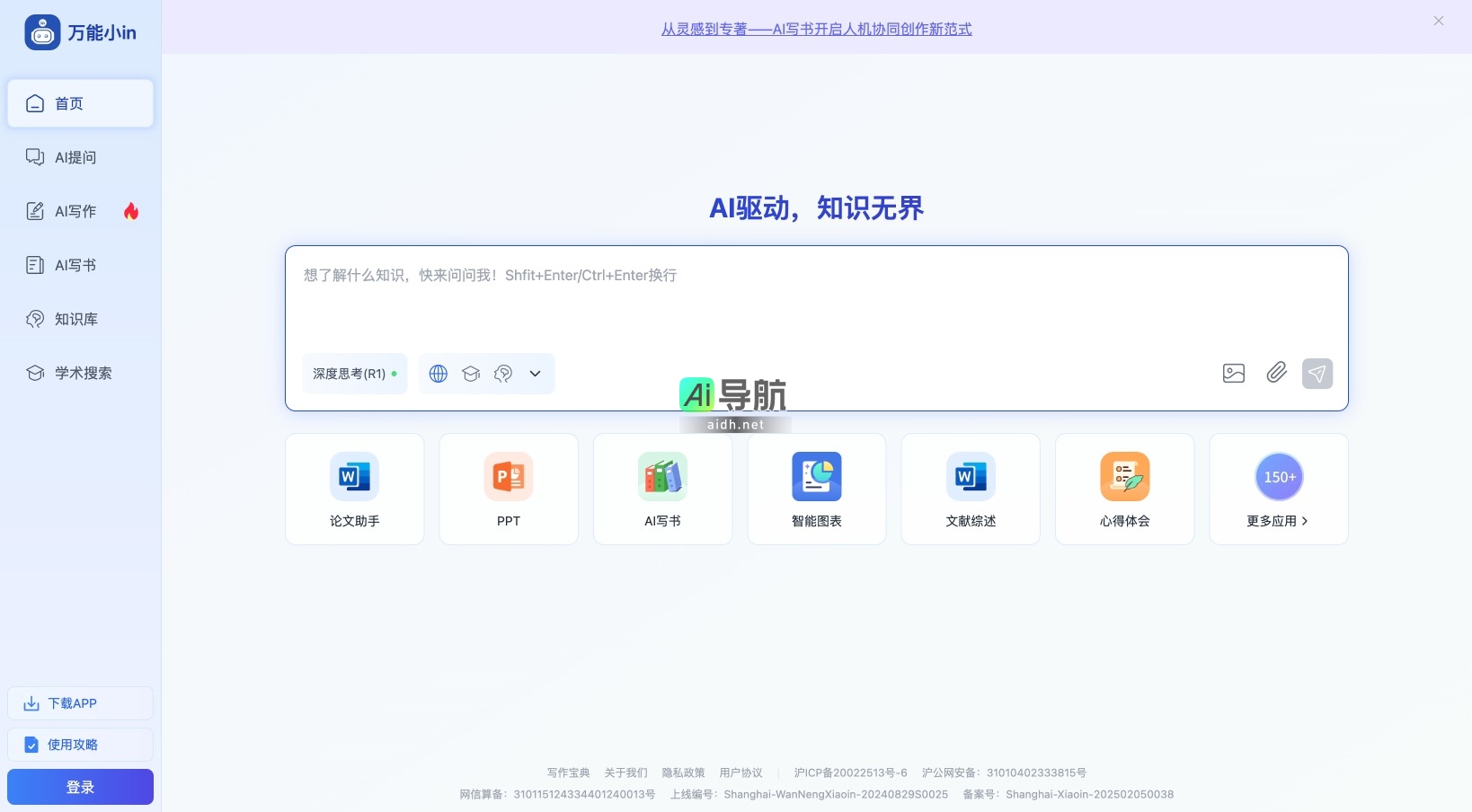
Task: Toggle 深度思考(R1) mode
Action: tap(353, 374)
